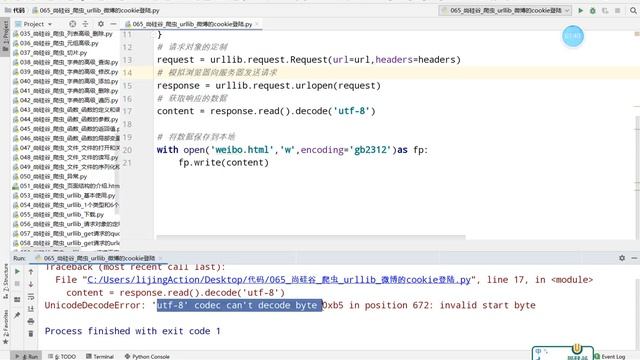Click the '代码' breadcrumb in navigation bar

16,10
